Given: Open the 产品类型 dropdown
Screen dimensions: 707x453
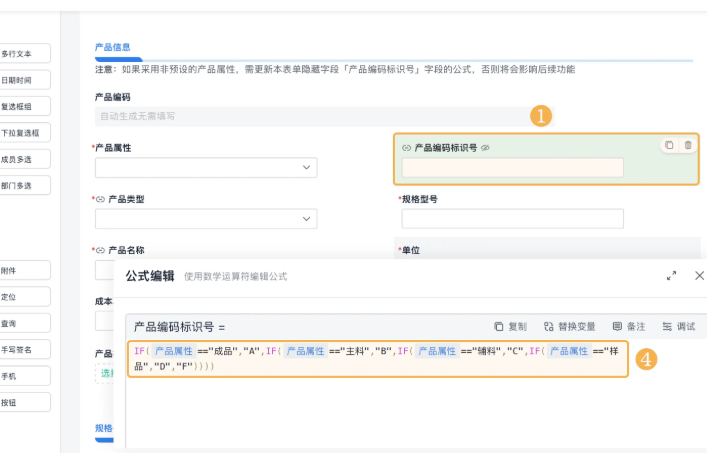Looking at the screenshot, I should (206, 219).
